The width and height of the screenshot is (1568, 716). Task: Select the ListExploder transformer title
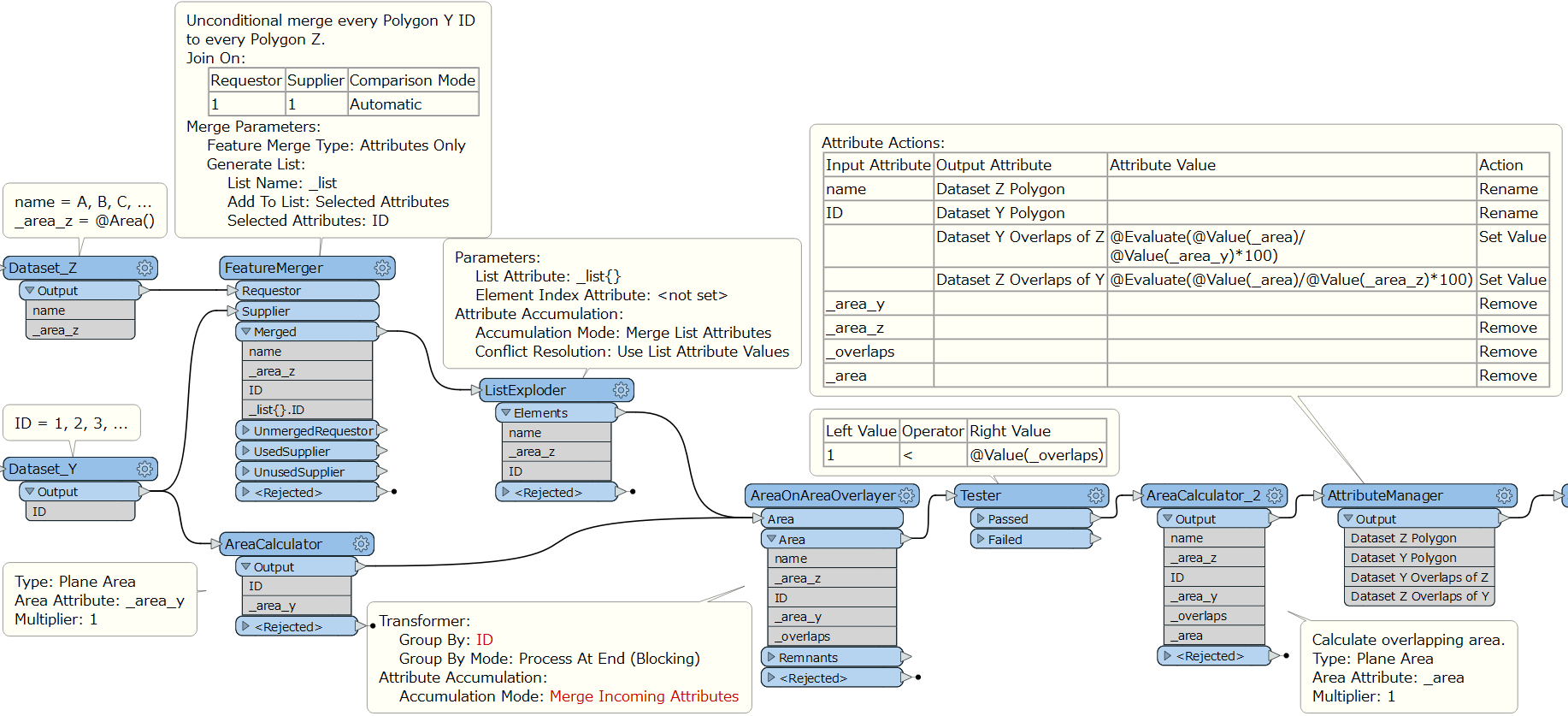pos(525,390)
